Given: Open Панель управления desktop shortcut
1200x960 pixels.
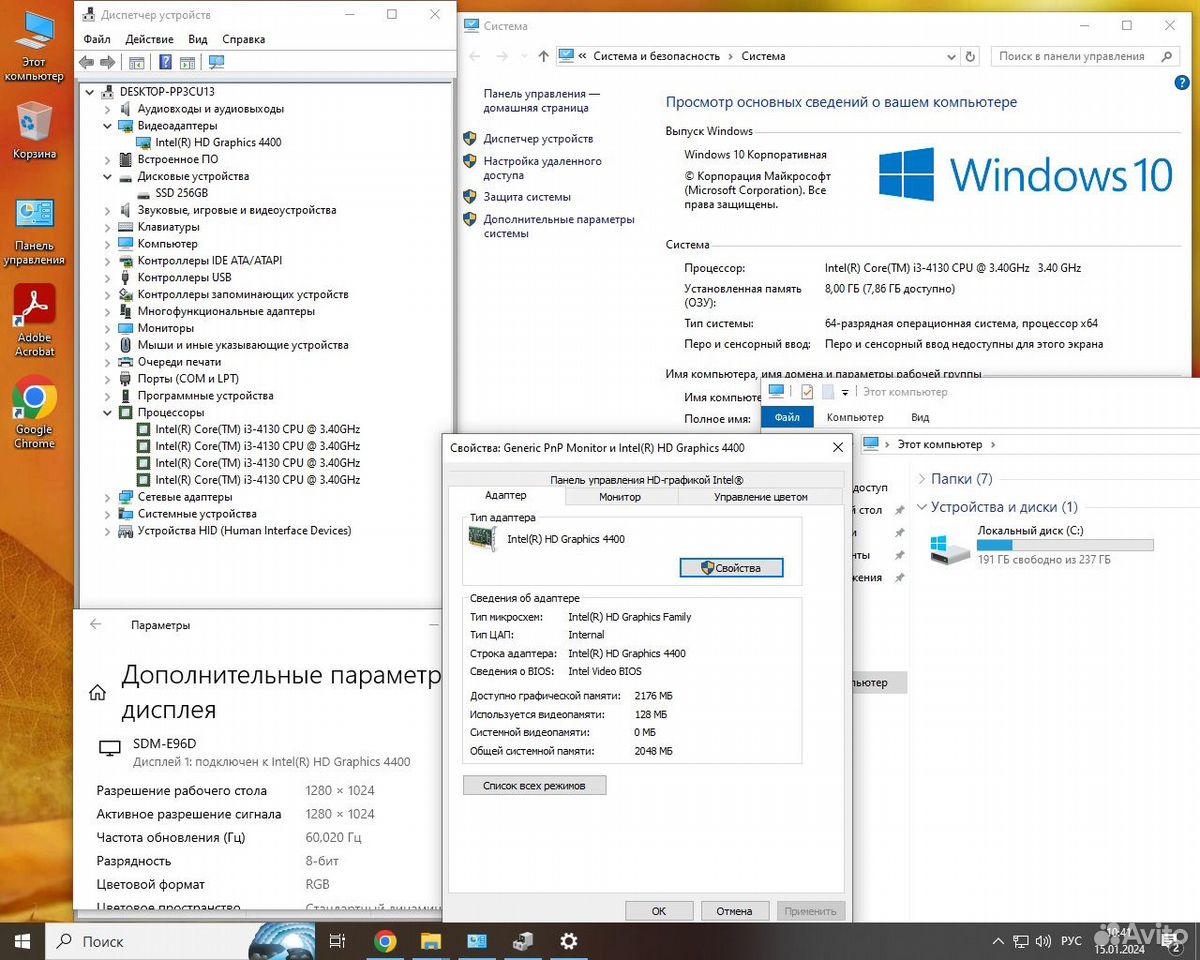Looking at the screenshot, I should [x=34, y=231].
